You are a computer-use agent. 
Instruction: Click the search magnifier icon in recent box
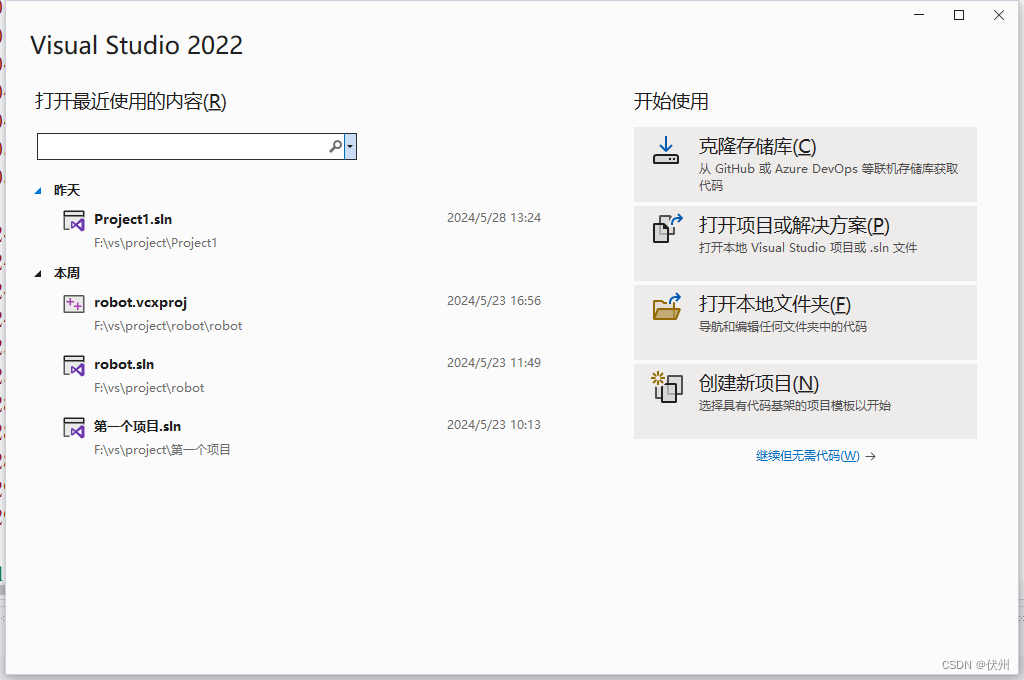pos(335,146)
